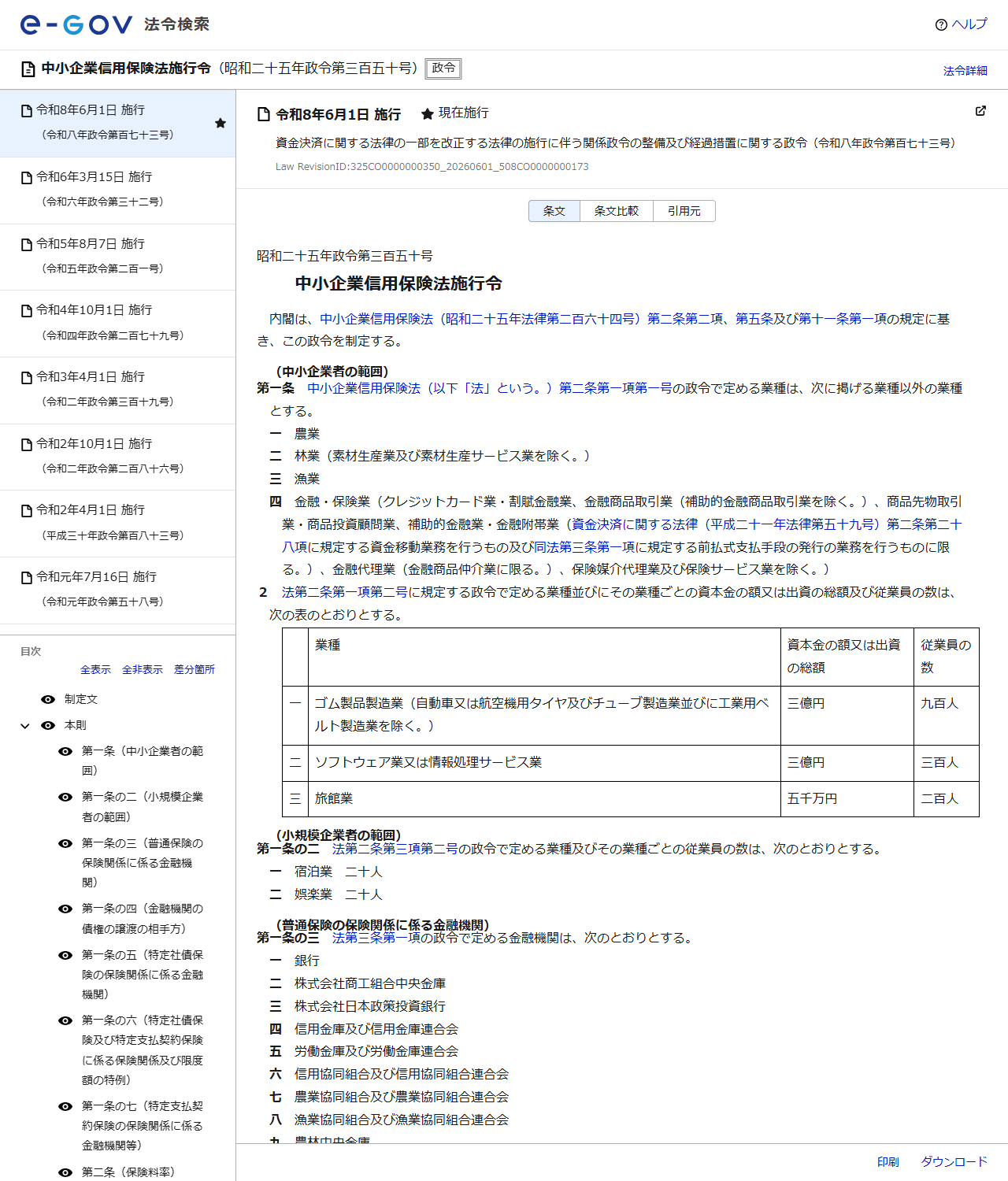Viewport: 1008px width, 1181px height.
Task: Click the document icon for 令和4年10月1日 施行
Action: 27,311
